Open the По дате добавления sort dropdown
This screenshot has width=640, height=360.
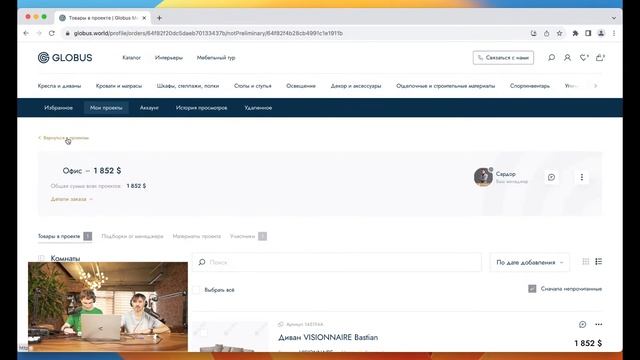click(x=529, y=262)
